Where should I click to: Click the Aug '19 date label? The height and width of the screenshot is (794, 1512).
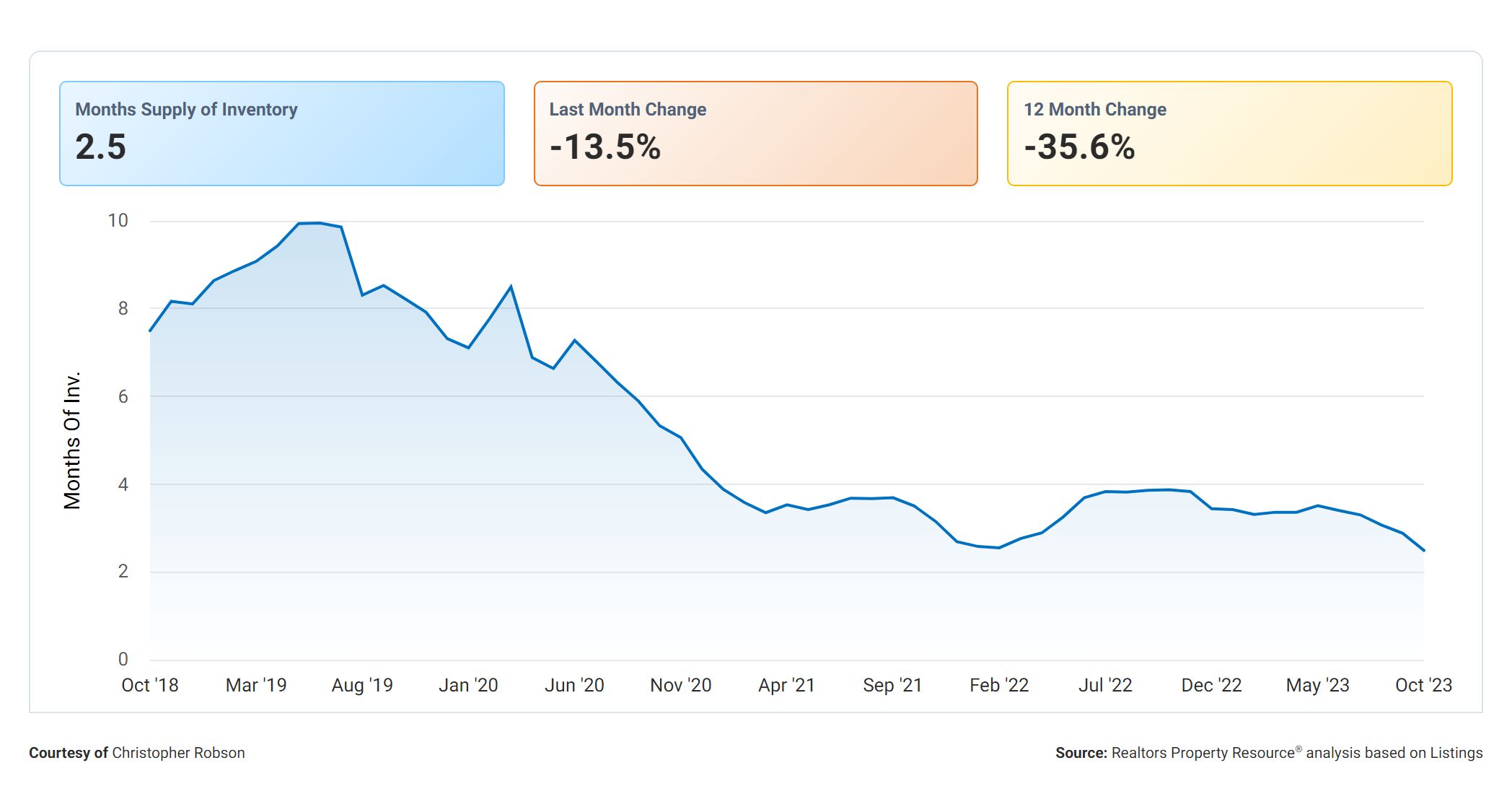click(x=362, y=685)
